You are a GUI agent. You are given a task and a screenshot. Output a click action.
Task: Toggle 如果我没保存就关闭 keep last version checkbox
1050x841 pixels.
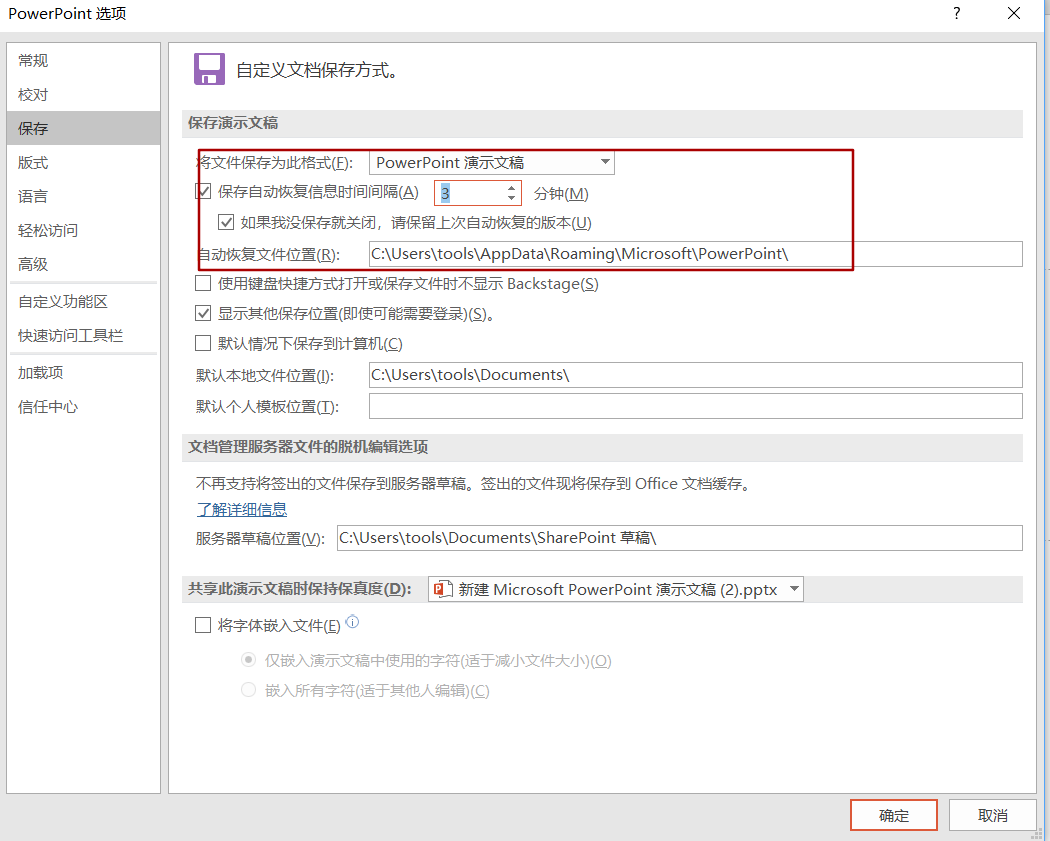click(226, 222)
